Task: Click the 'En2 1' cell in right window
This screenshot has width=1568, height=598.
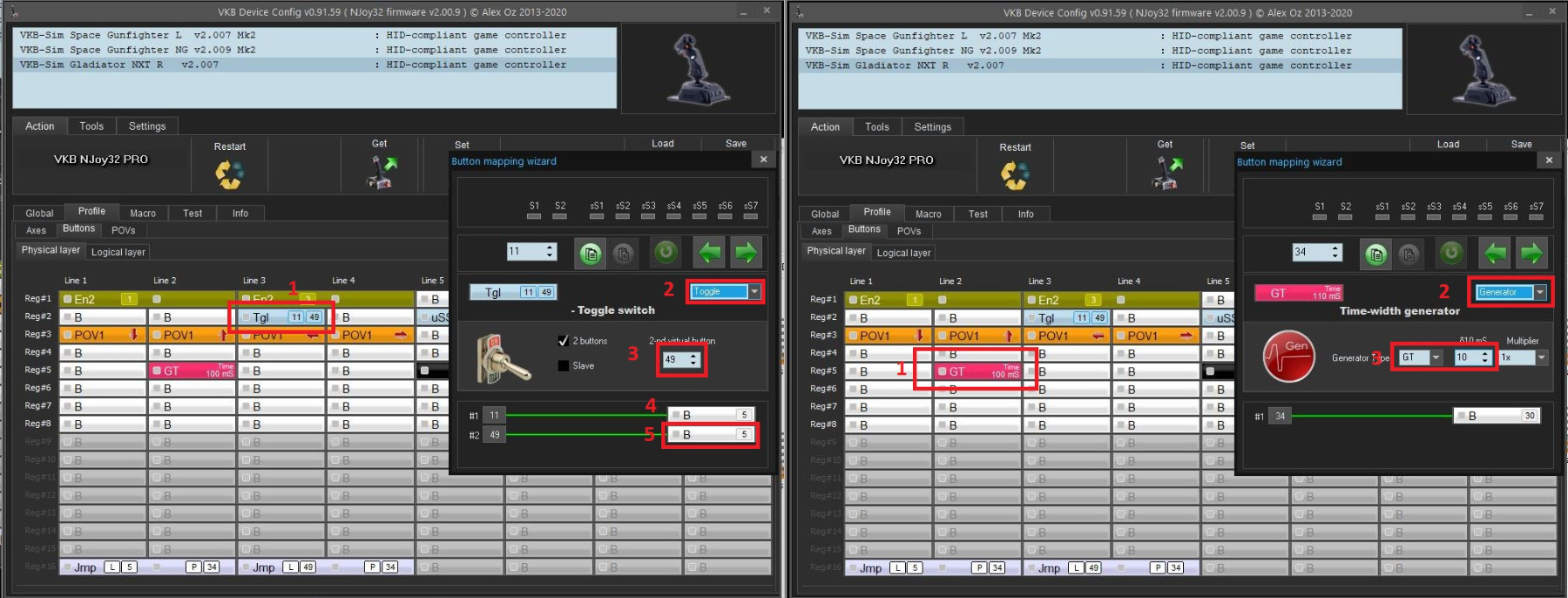Action: pos(888,300)
